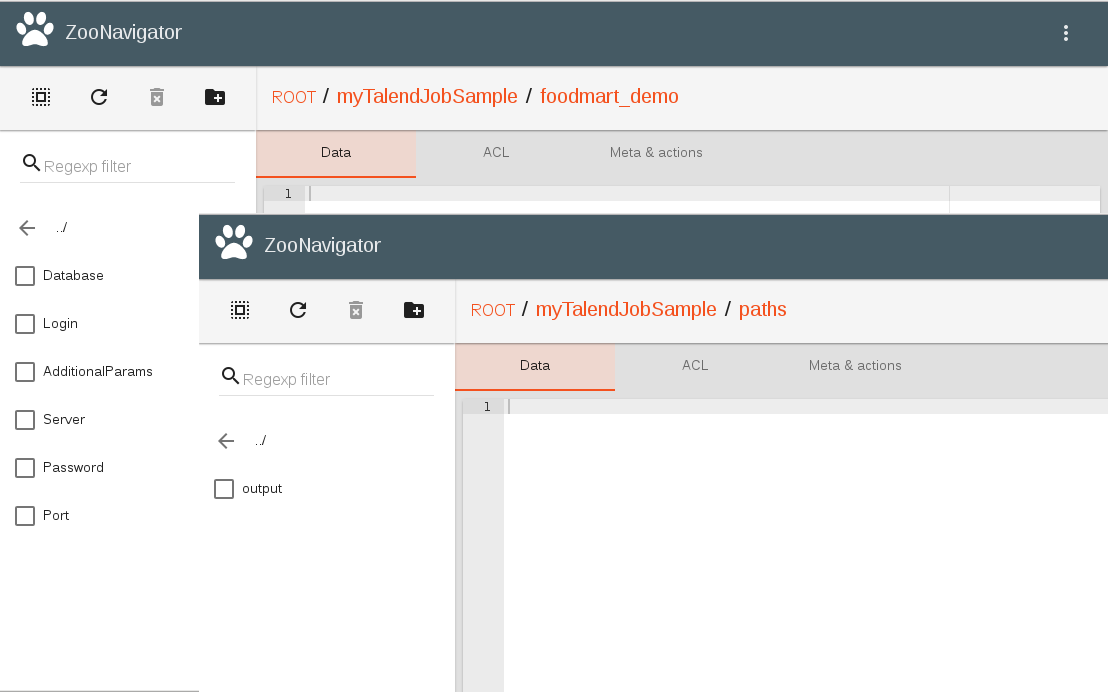Viewport: 1108px width, 692px height.
Task: Navigate up using the back arrow
Action: click(x=27, y=227)
